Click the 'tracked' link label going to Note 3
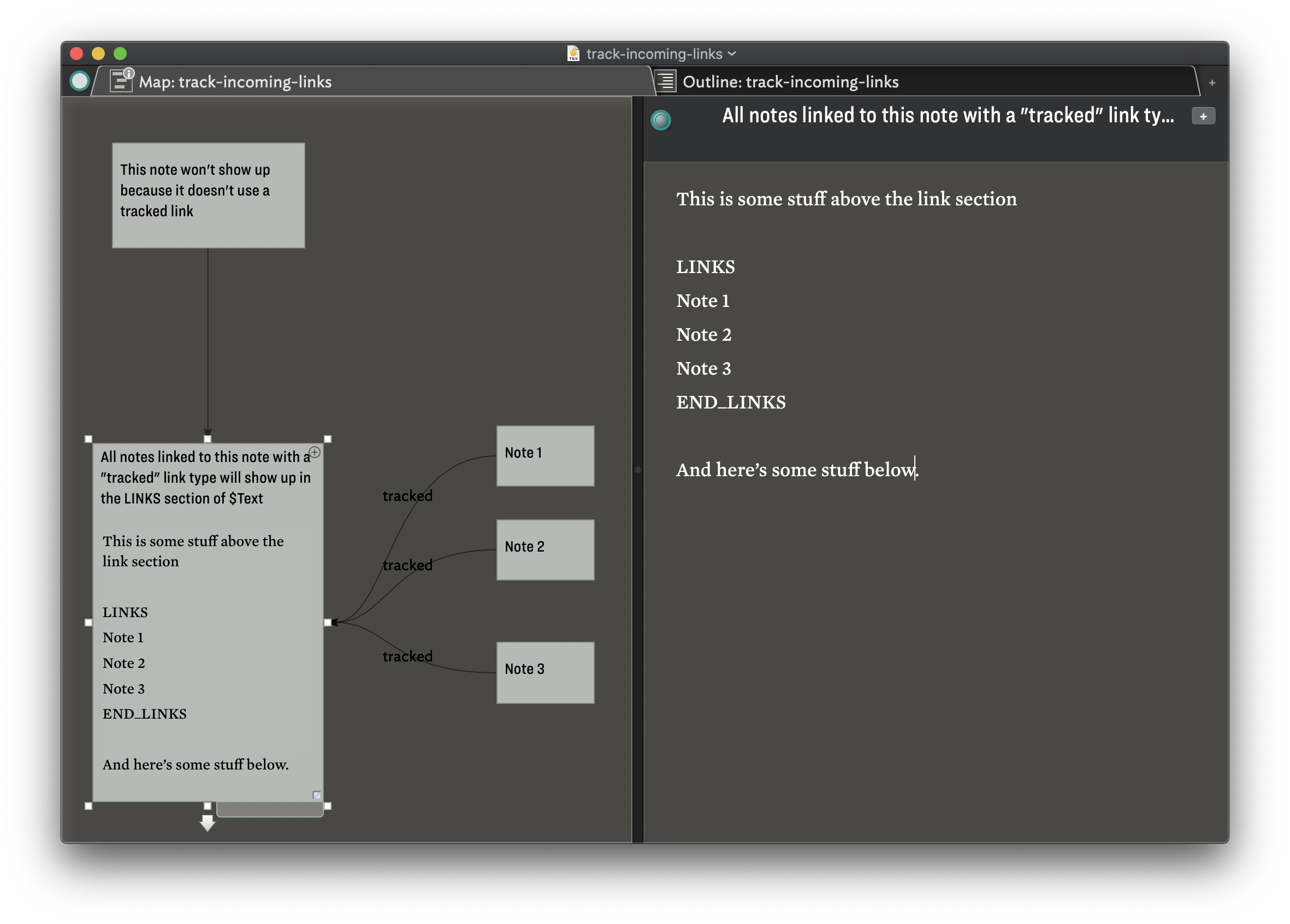Screen dimensions: 1290x924 (x=407, y=656)
